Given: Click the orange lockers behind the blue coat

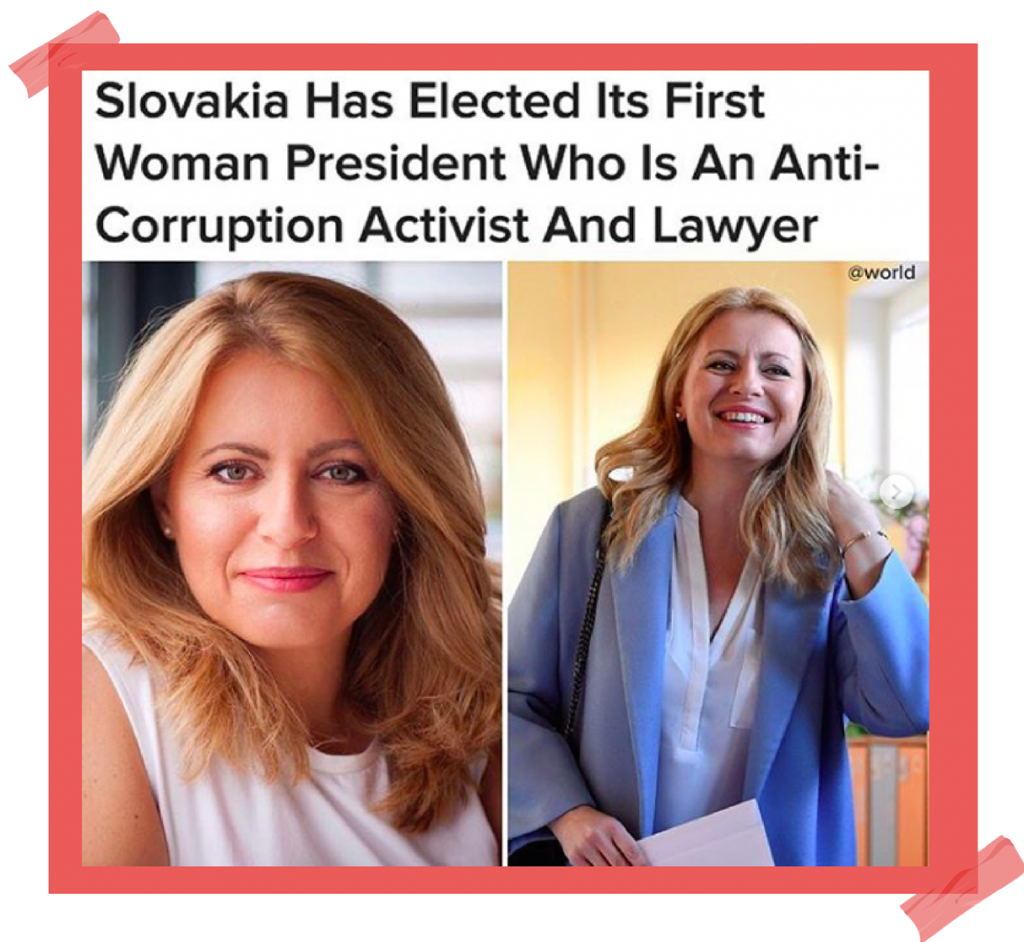Looking at the screenshot, I should coord(888,798).
